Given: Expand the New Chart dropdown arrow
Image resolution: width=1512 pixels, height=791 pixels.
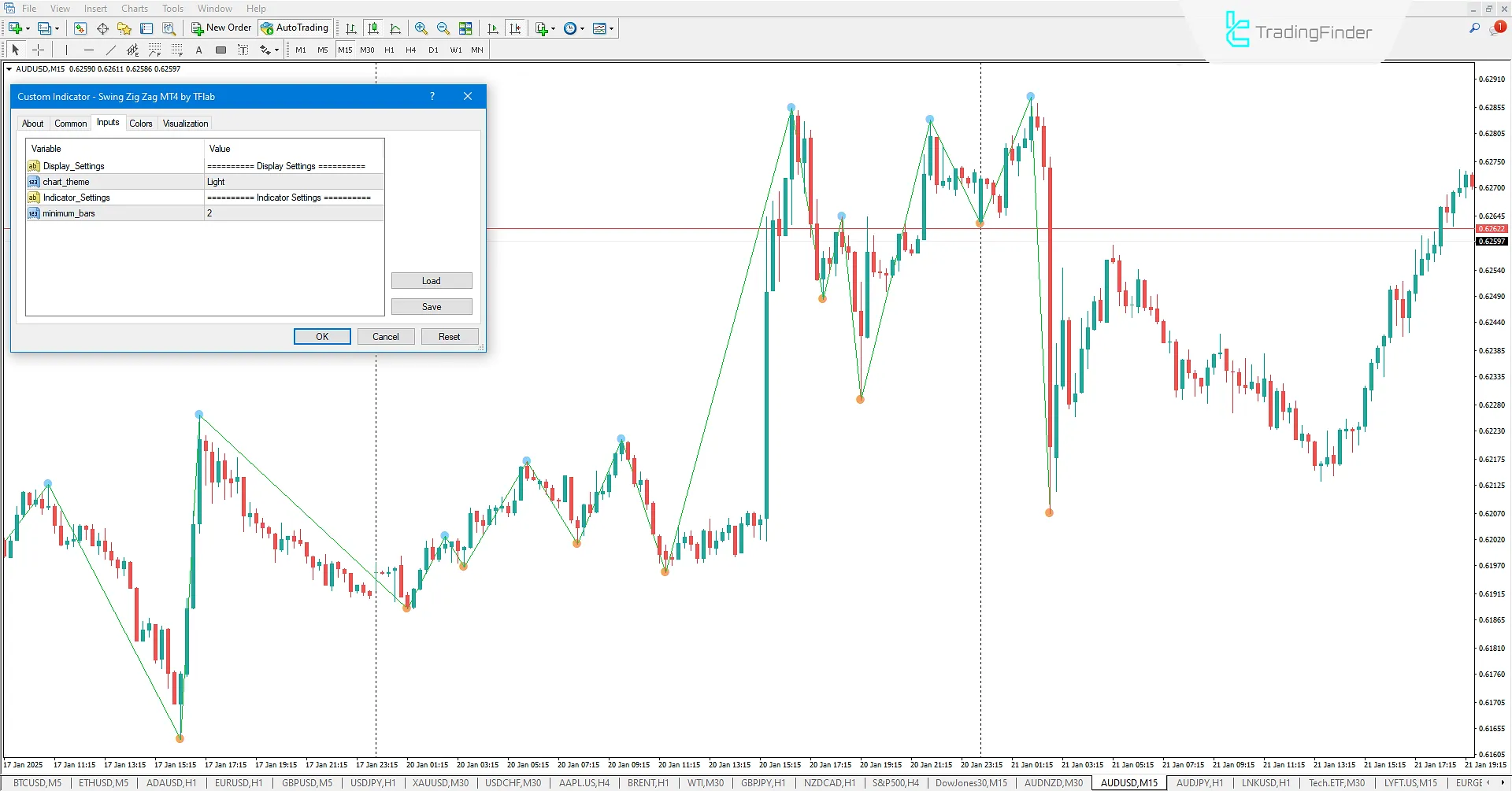Looking at the screenshot, I should 26,28.
